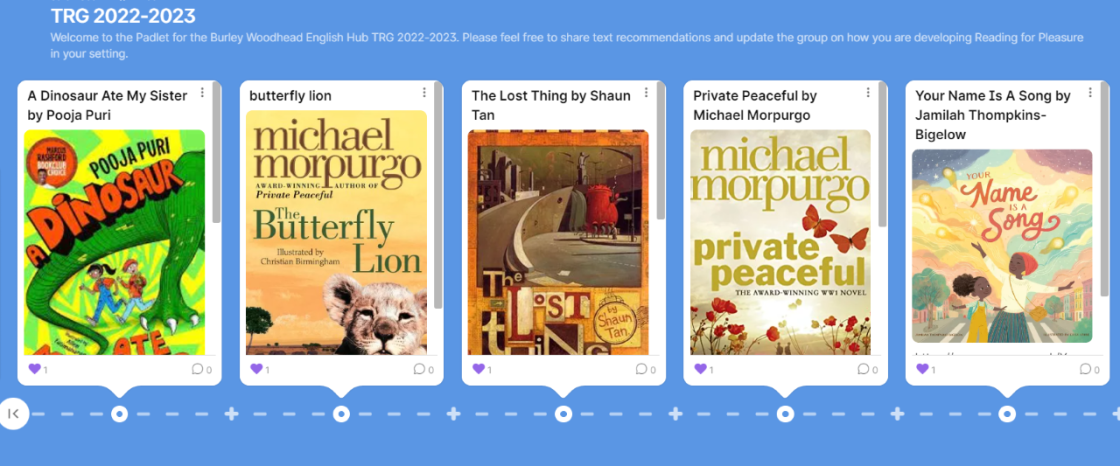Jump to timeline start with skip-back button
This screenshot has width=1120, height=466.
14,413
